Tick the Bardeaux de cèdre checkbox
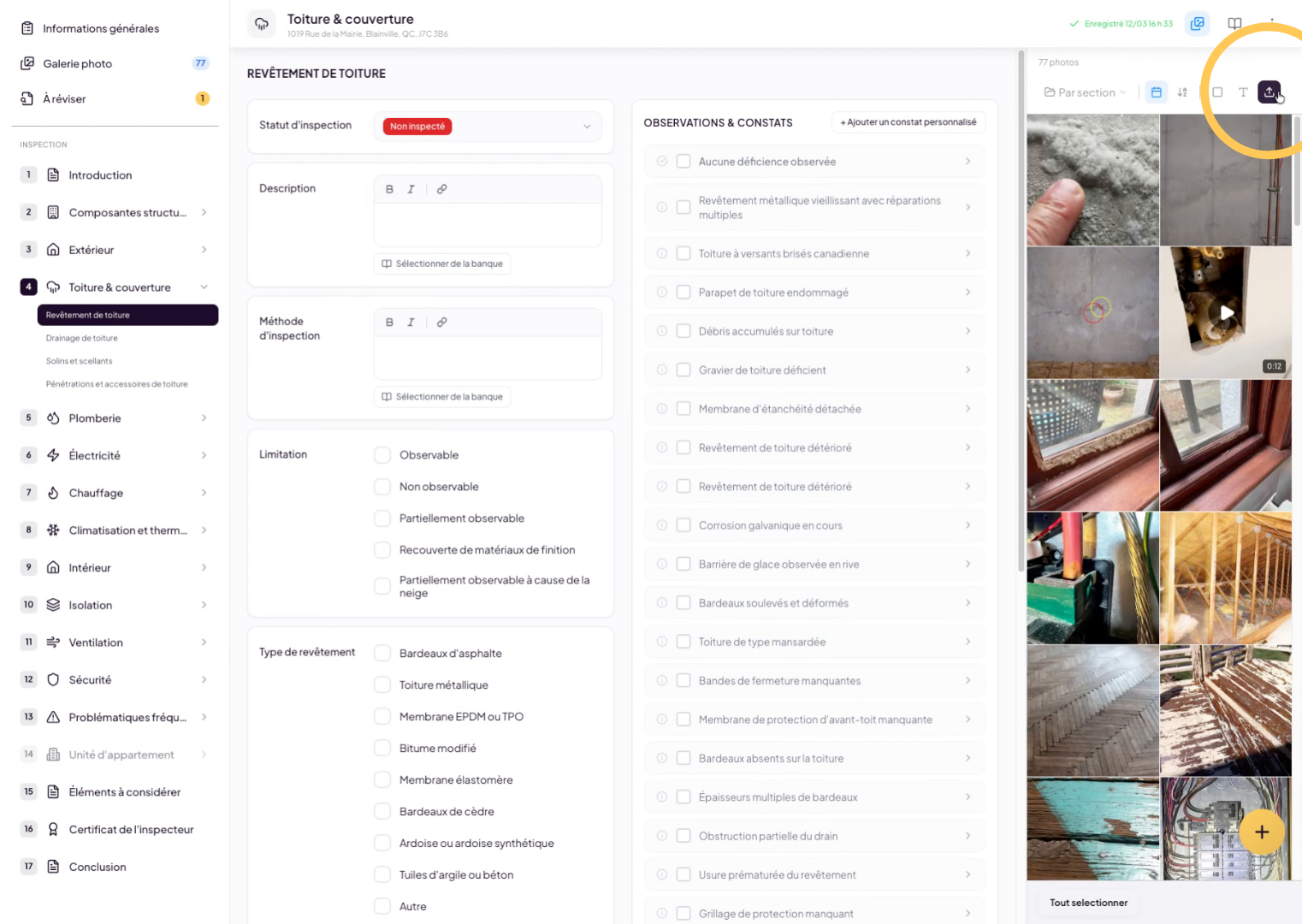 click(382, 812)
